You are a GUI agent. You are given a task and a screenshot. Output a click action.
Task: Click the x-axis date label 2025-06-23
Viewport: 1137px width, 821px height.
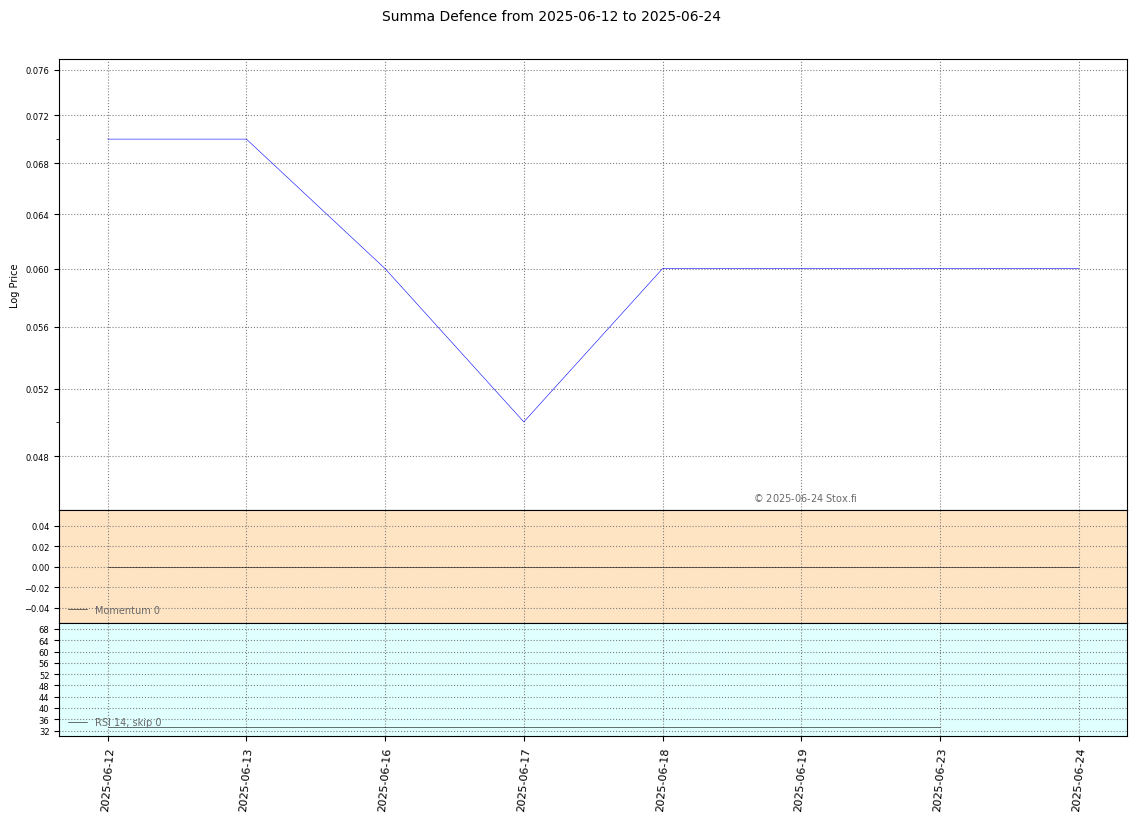[x=938, y=780]
